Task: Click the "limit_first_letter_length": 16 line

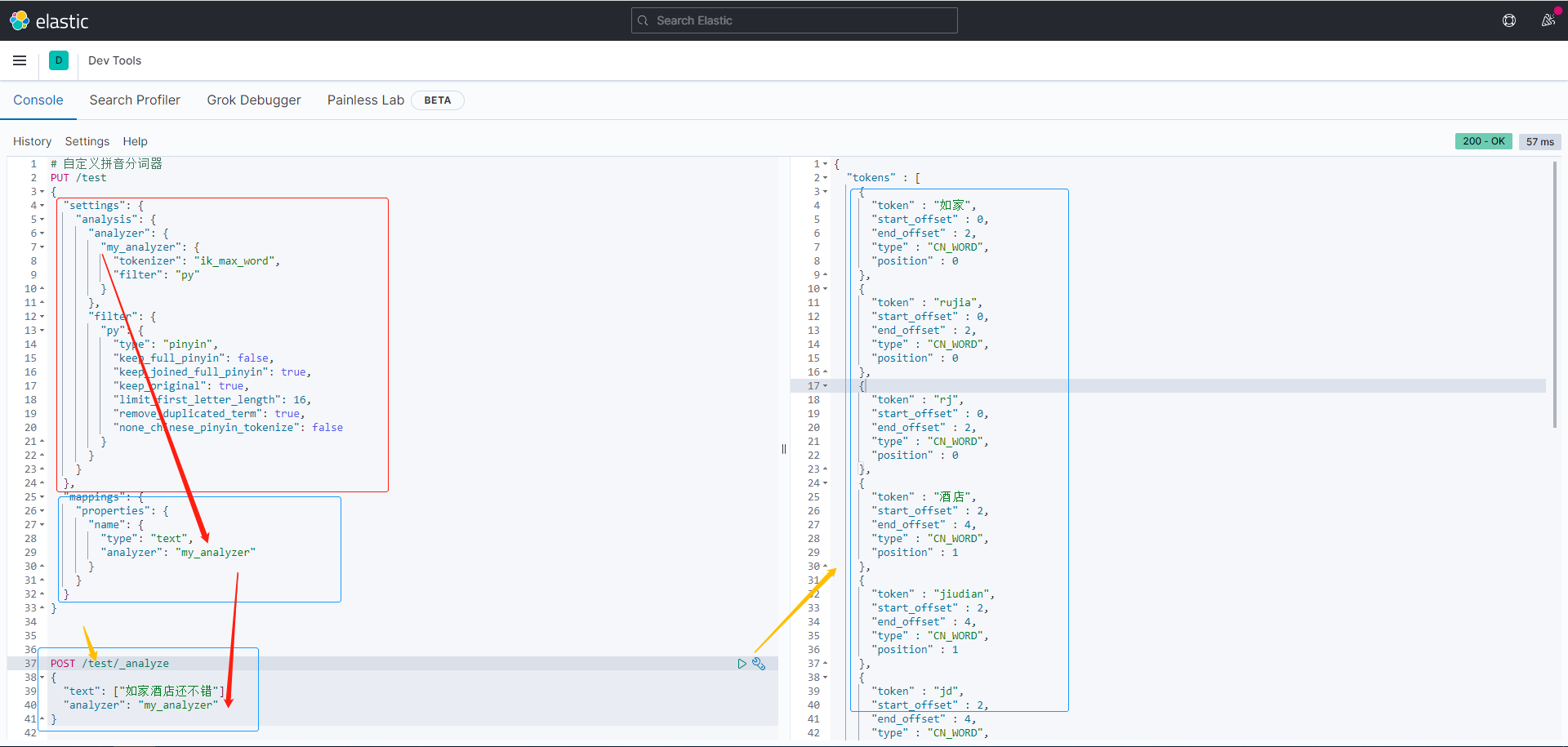Action: [212, 400]
